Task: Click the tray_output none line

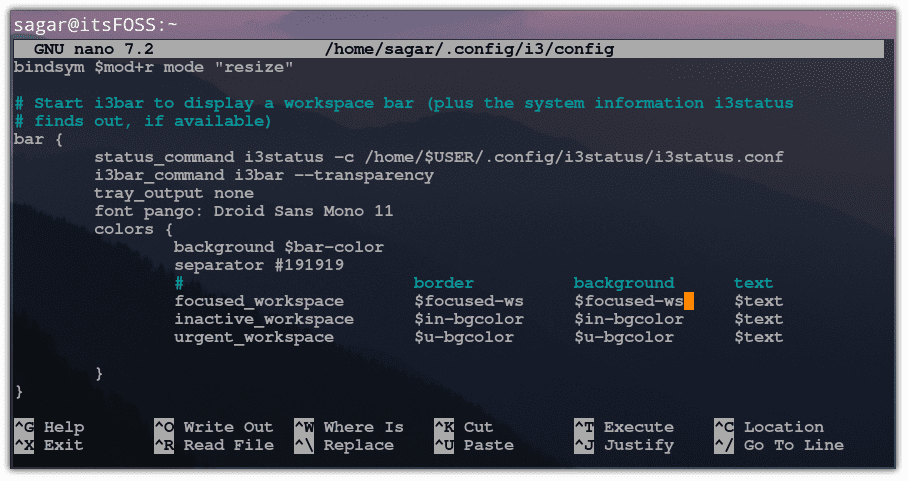Action: point(173,193)
